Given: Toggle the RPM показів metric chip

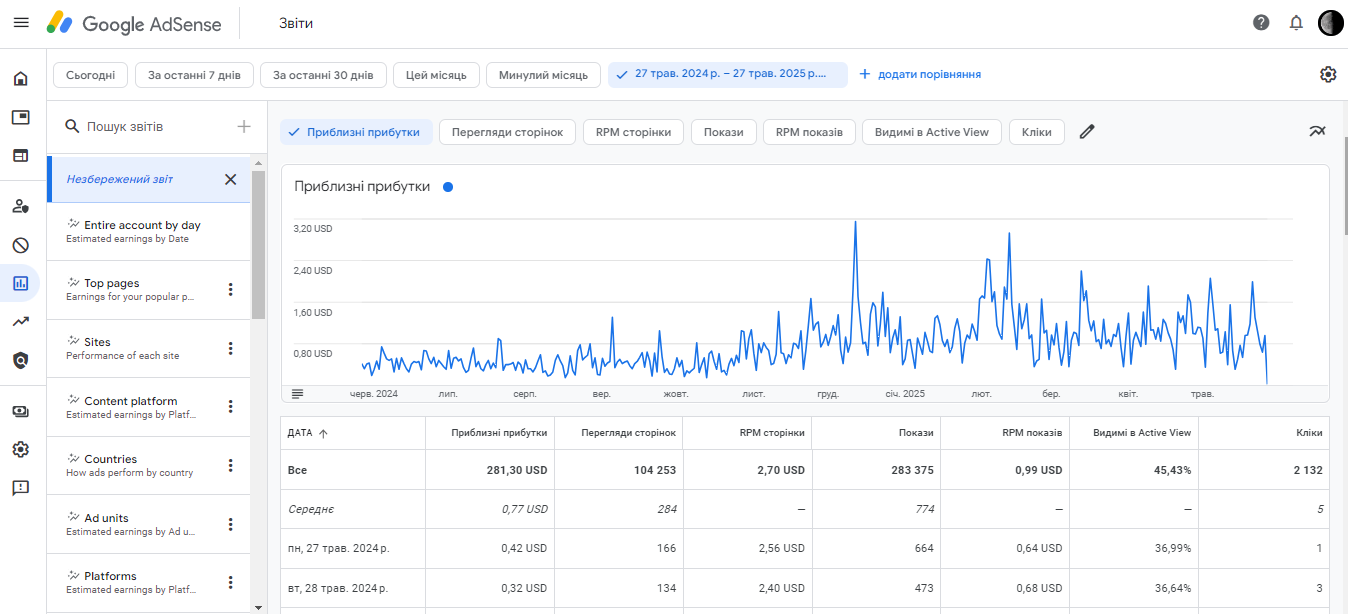Looking at the screenshot, I should 809,132.
